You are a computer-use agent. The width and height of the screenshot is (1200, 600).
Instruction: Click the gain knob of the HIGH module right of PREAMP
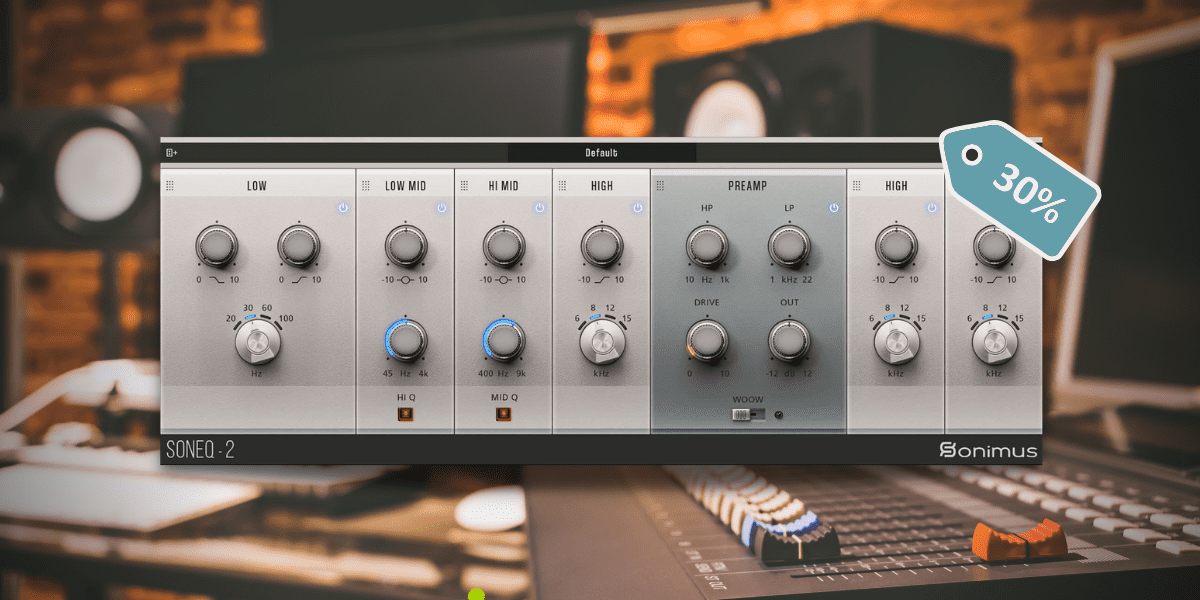[896, 245]
